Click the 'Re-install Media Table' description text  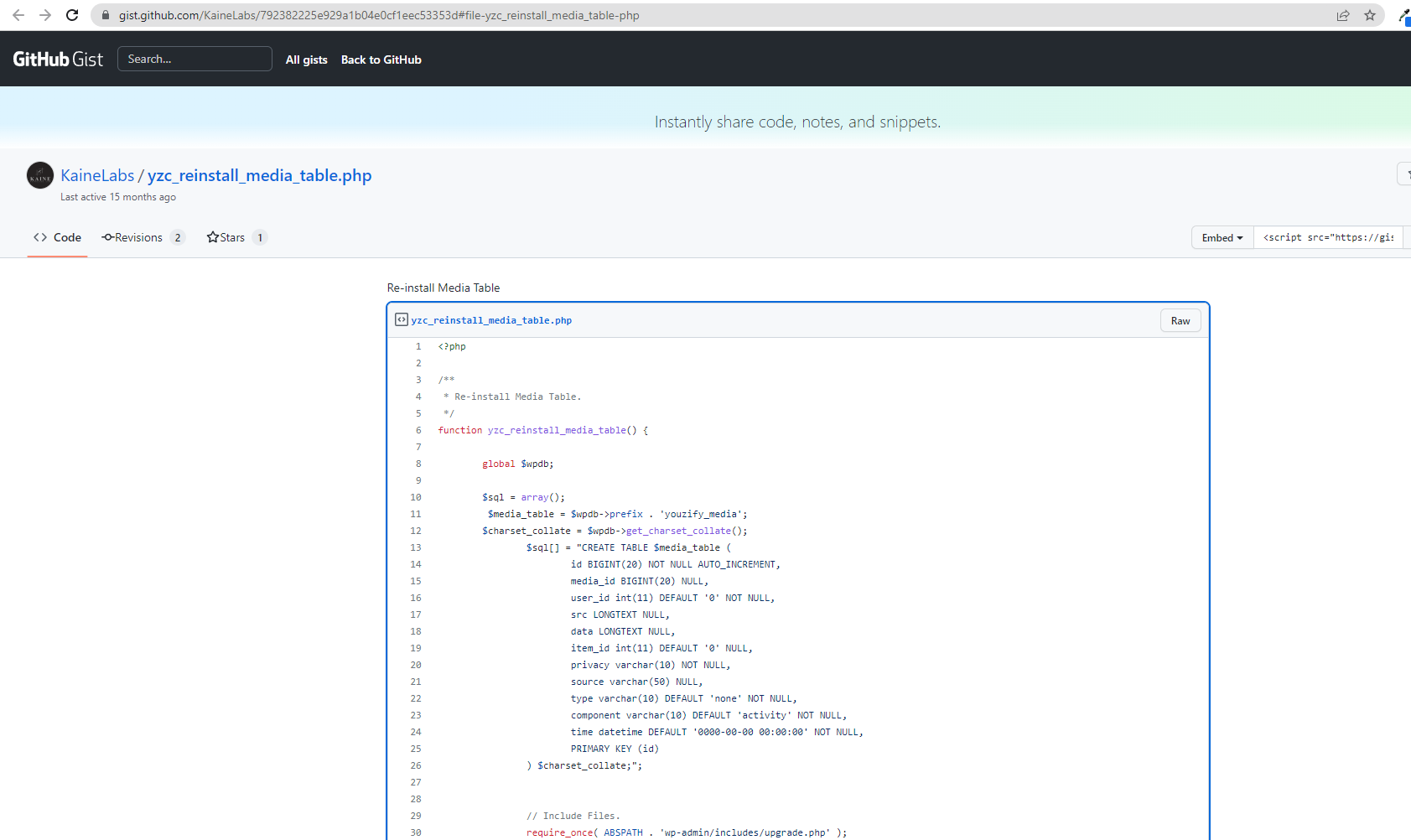click(x=444, y=288)
